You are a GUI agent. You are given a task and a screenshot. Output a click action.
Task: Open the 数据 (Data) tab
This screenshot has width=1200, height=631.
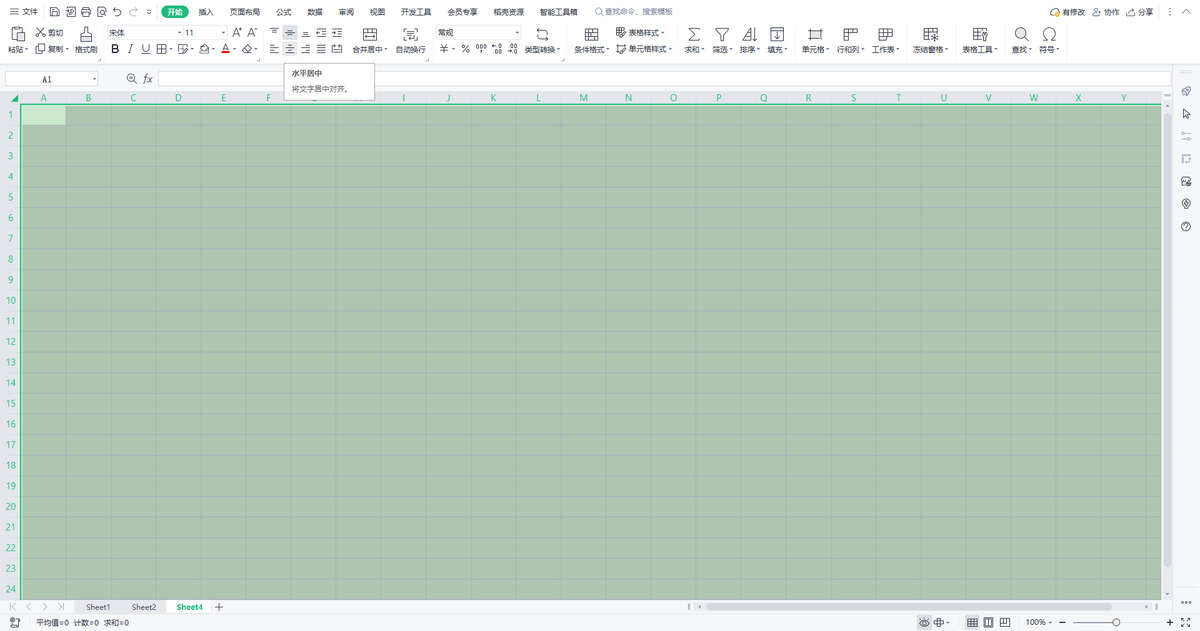[x=315, y=12]
